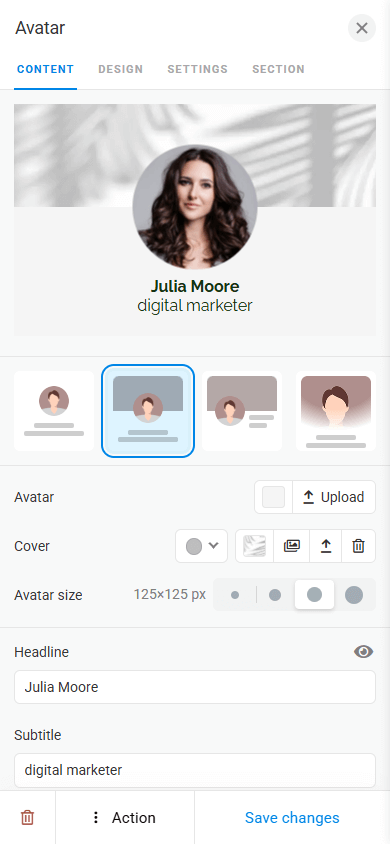The width and height of the screenshot is (390, 844).
Task: Edit the Subtitle field with digital marketer
Action: point(195,770)
